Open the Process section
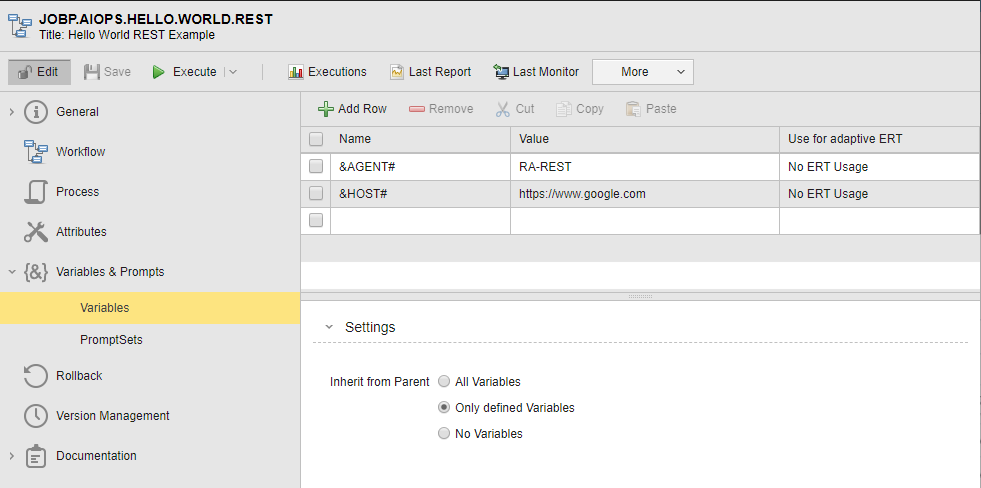981x488 pixels. pos(77,192)
